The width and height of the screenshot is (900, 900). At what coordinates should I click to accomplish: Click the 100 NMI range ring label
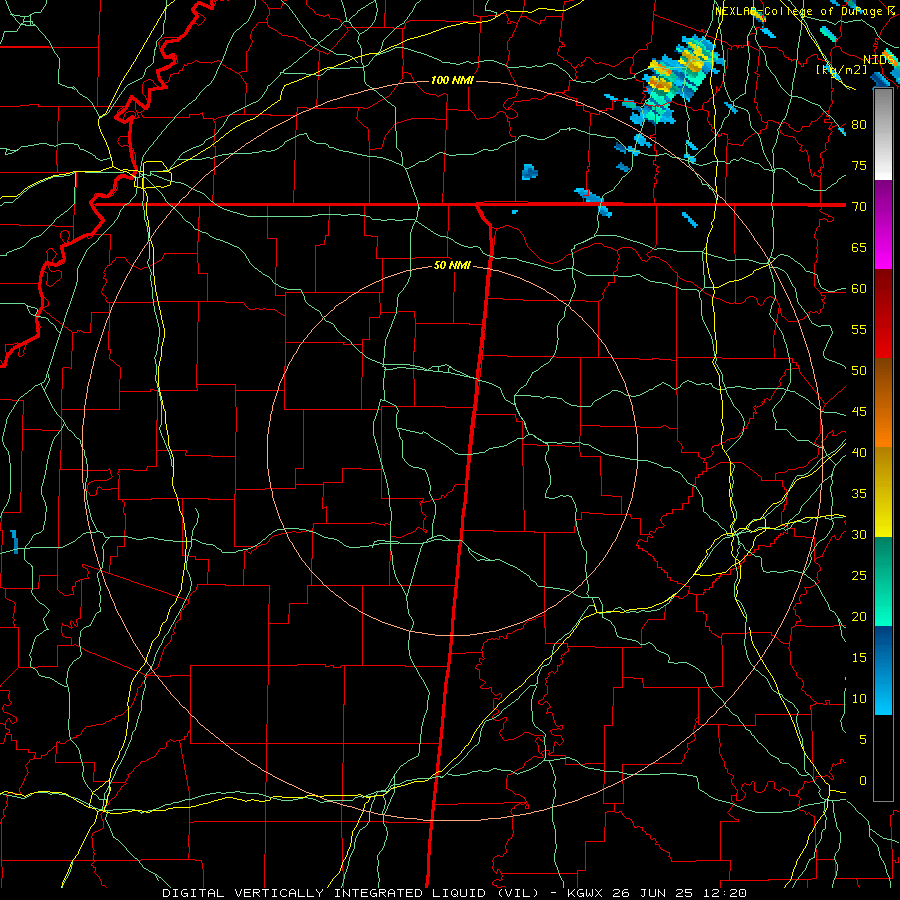[452, 80]
